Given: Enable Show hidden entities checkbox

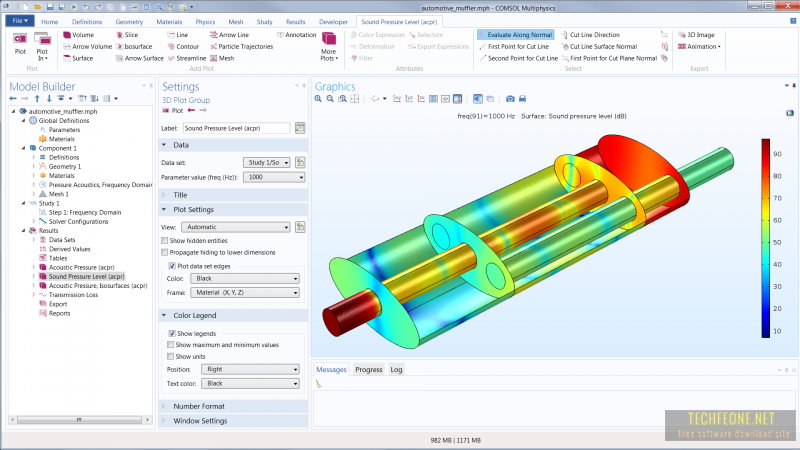Looking at the screenshot, I should pyautogui.click(x=164, y=240).
